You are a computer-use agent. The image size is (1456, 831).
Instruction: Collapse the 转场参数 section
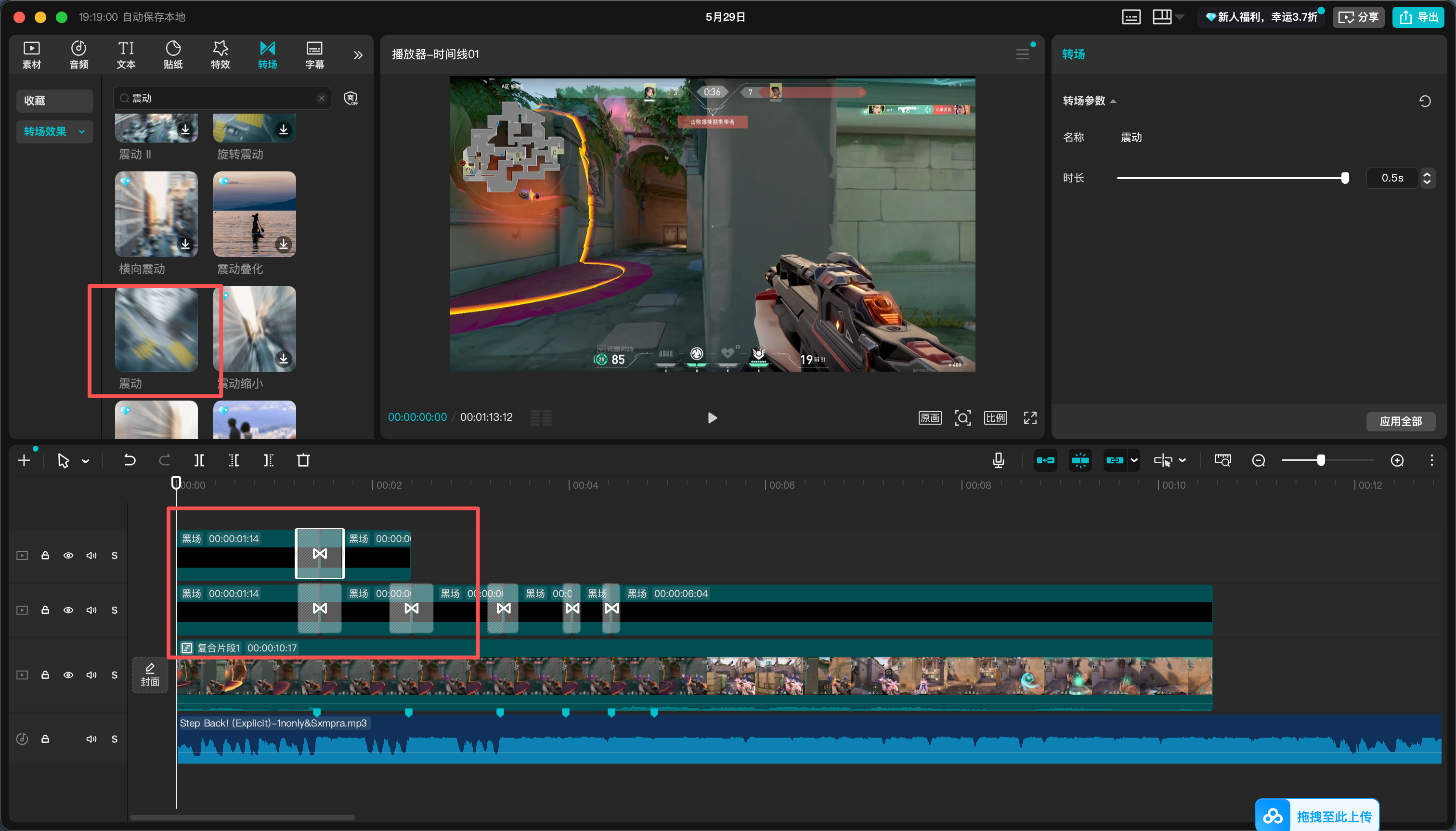[x=1113, y=101]
